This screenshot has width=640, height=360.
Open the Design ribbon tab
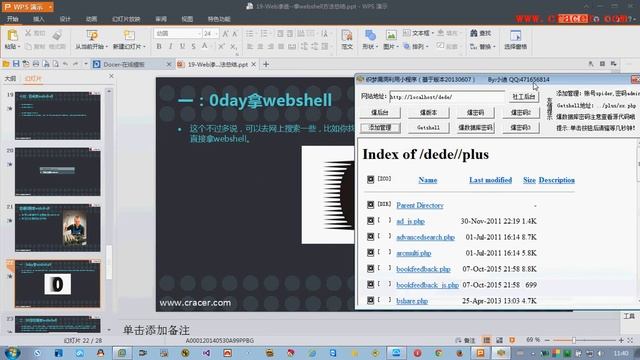point(65,19)
